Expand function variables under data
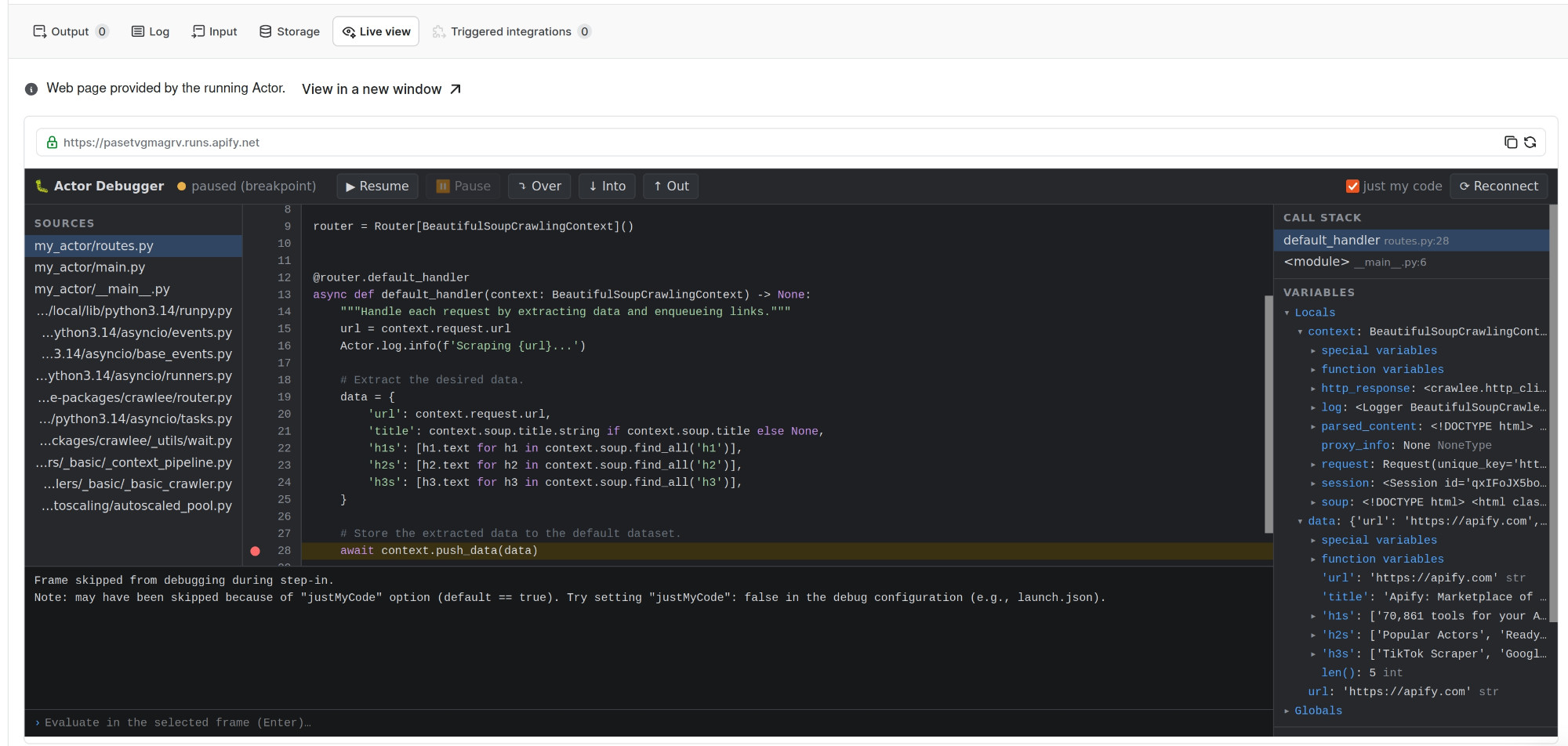The width and height of the screenshot is (1568, 746). (x=1313, y=559)
